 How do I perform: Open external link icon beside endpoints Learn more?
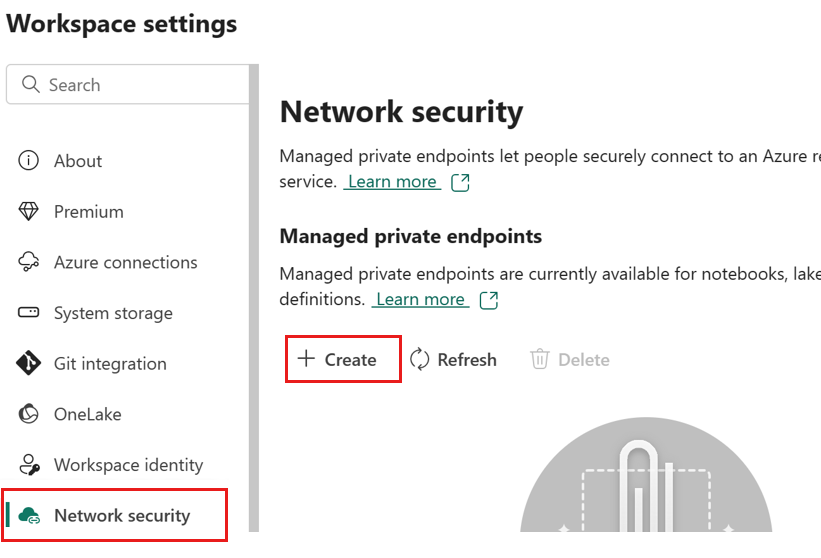coord(489,300)
